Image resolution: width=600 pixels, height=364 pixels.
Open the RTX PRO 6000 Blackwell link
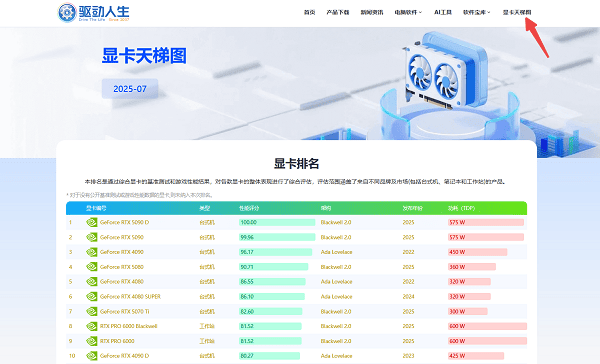tap(128, 326)
